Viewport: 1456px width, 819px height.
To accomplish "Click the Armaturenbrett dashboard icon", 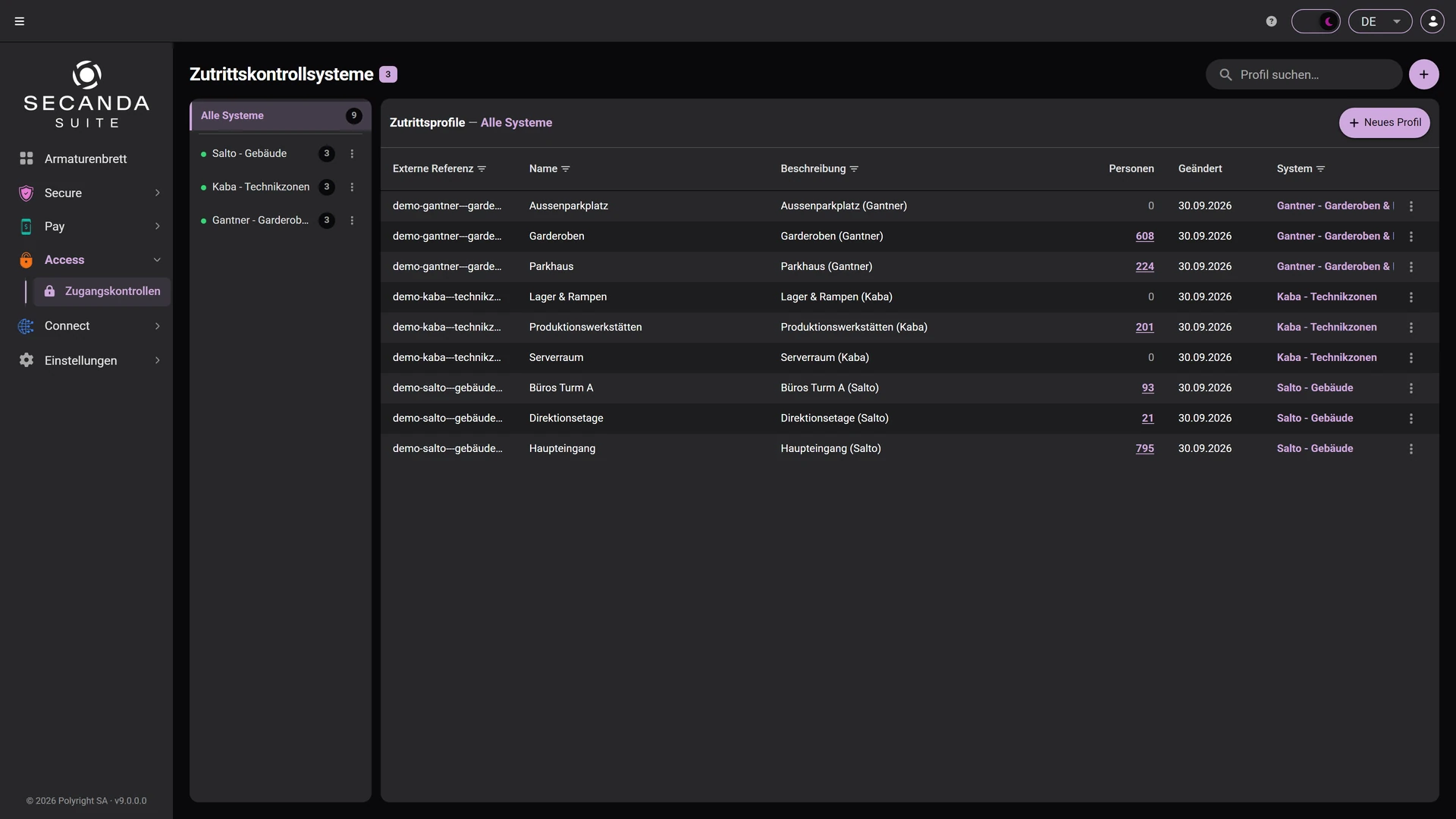I will tap(27, 158).
